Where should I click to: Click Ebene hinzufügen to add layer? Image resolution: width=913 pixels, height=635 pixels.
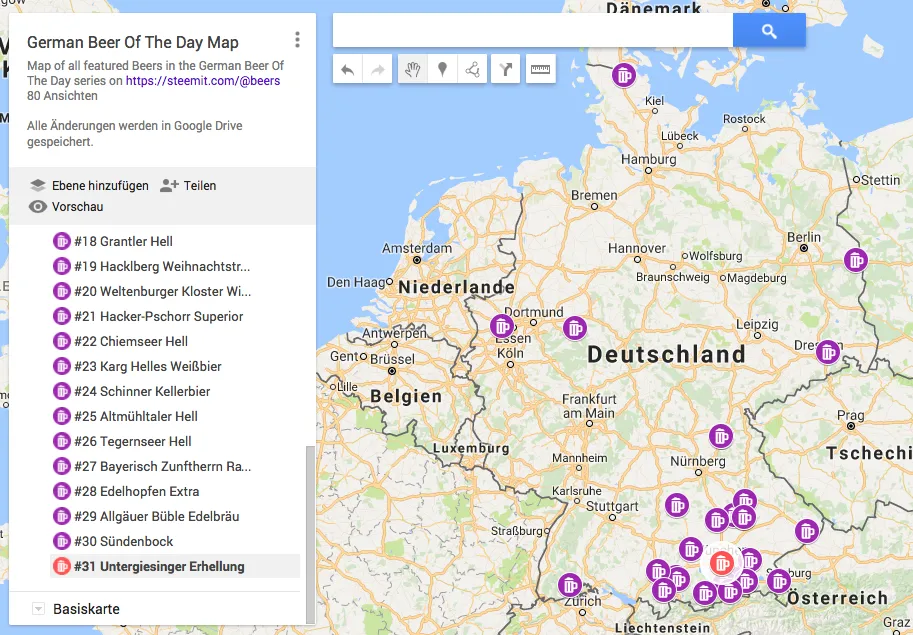tap(89, 185)
